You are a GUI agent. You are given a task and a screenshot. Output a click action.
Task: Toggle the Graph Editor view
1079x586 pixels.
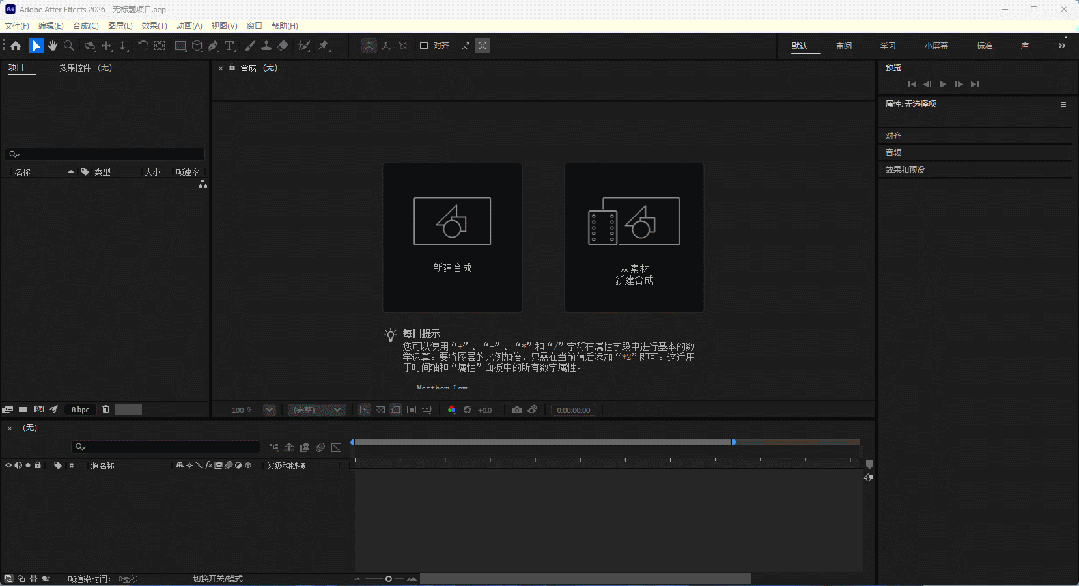(336, 447)
